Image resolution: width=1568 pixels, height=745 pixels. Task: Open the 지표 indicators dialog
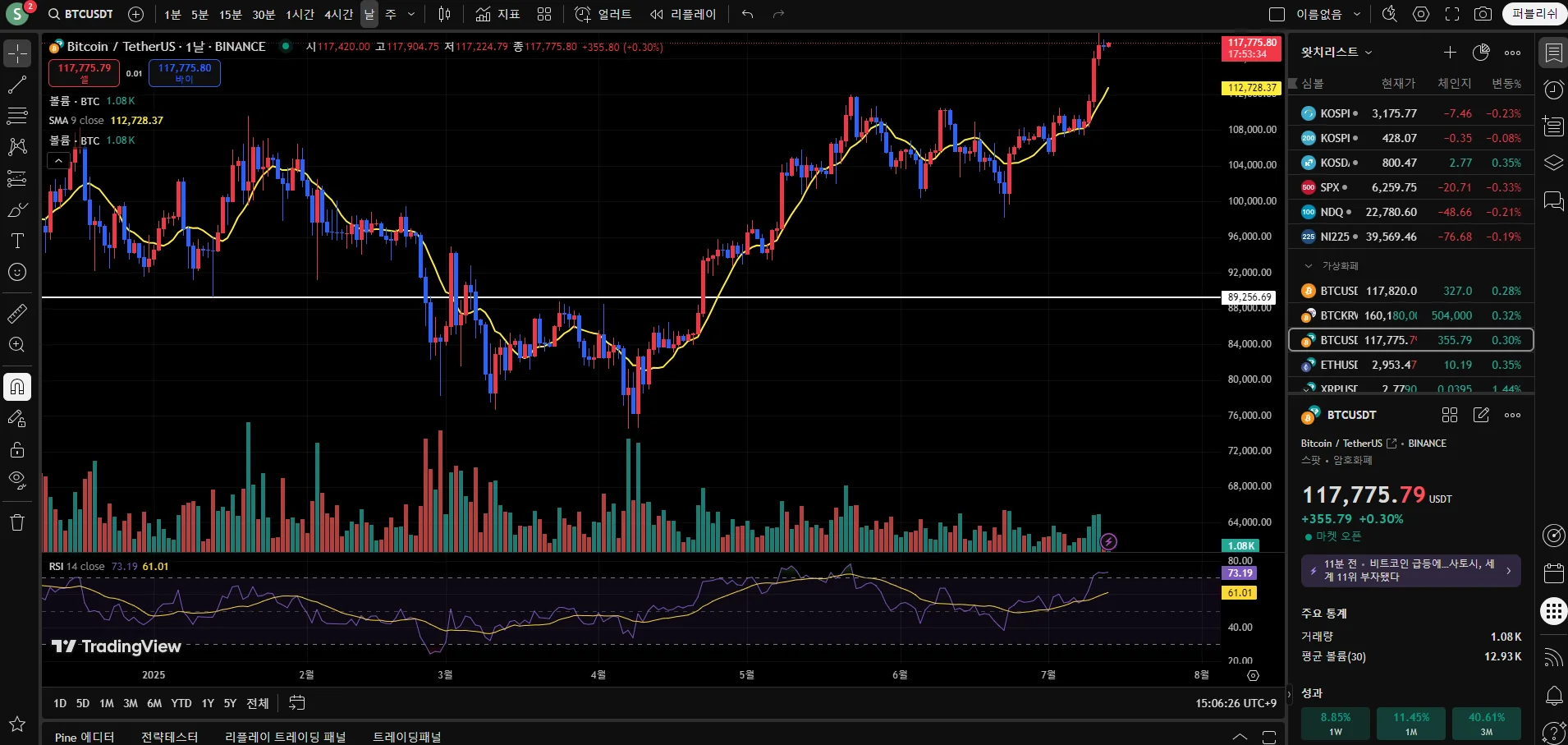[497, 14]
